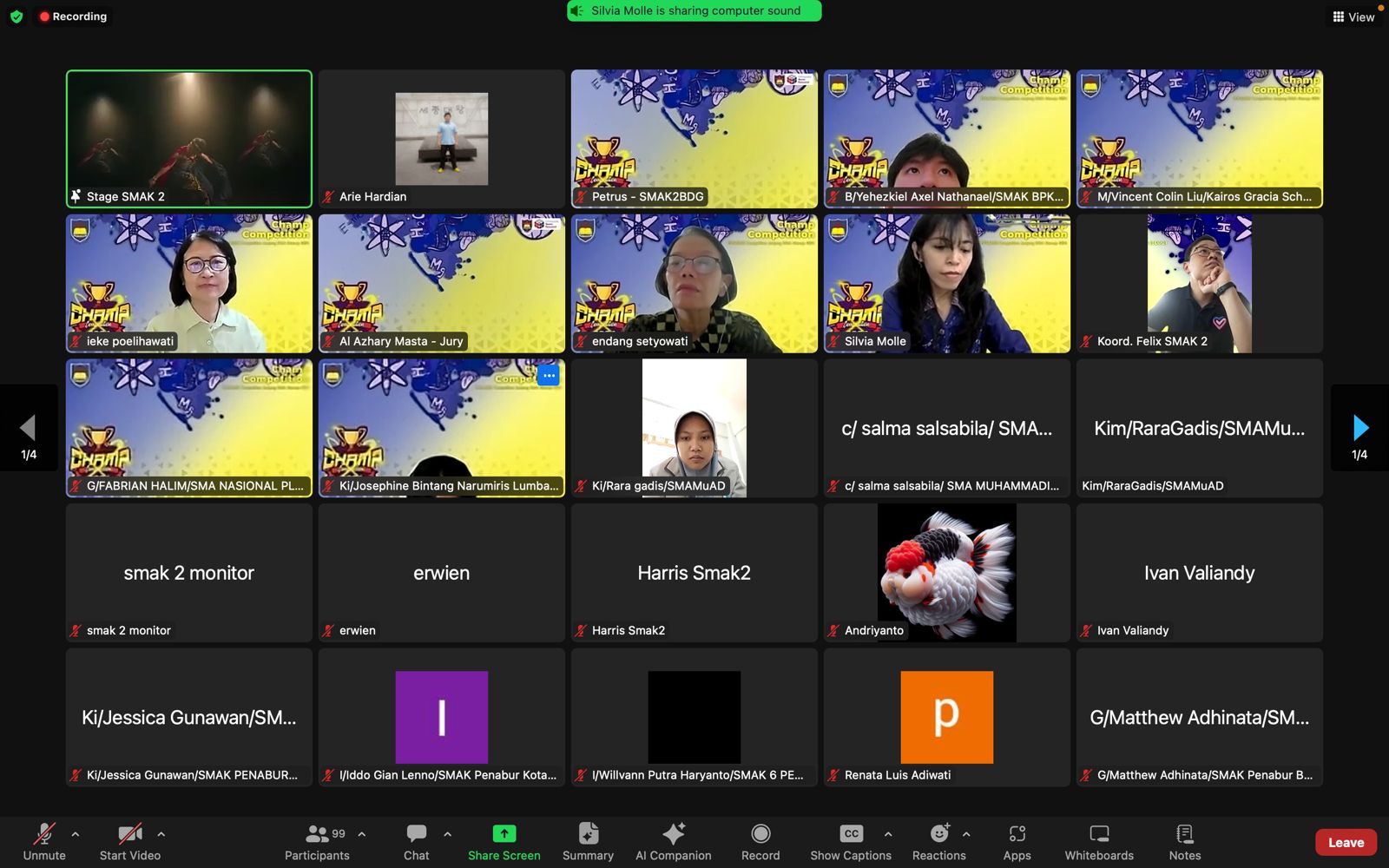The height and width of the screenshot is (868, 1389).
Task: Click muted mic icon on Silvia Molle label
Action: (x=833, y=342)
